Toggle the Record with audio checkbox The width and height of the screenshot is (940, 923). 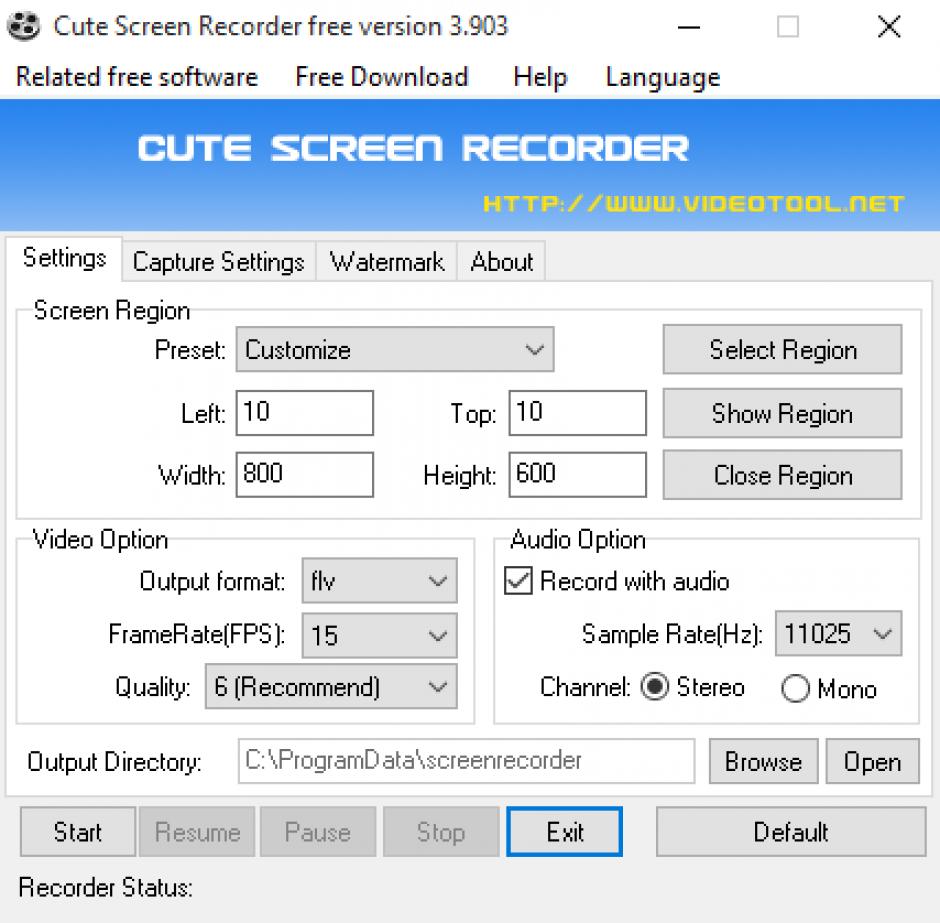(518, 581)
